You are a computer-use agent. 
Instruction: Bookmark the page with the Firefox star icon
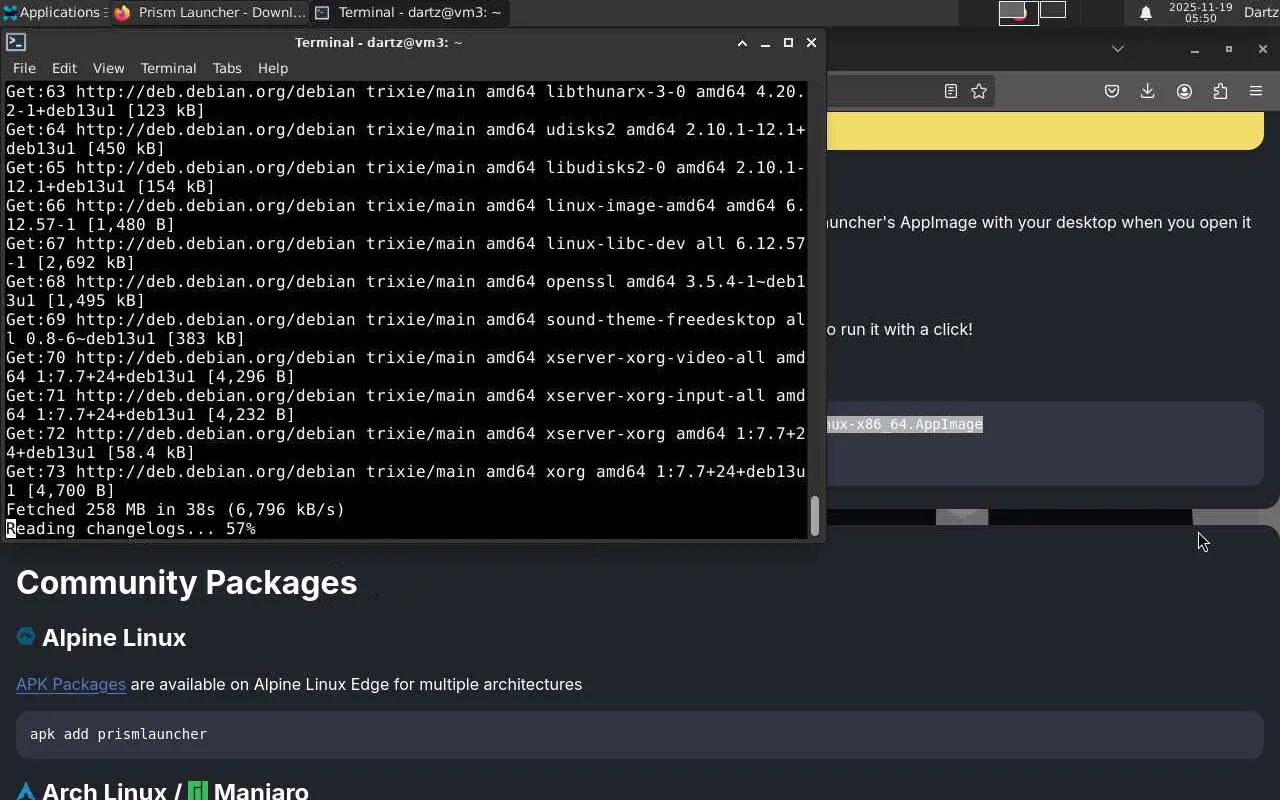click(x=979, y=91)
